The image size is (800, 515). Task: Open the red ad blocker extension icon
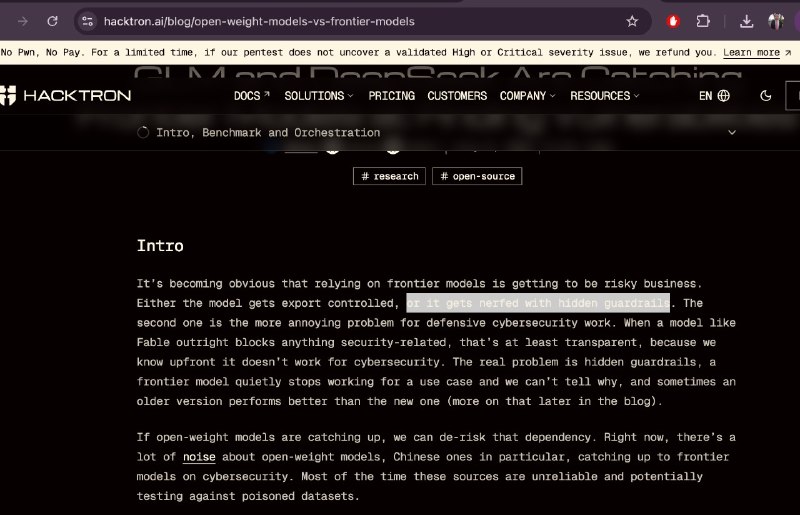tap(673, 21)
